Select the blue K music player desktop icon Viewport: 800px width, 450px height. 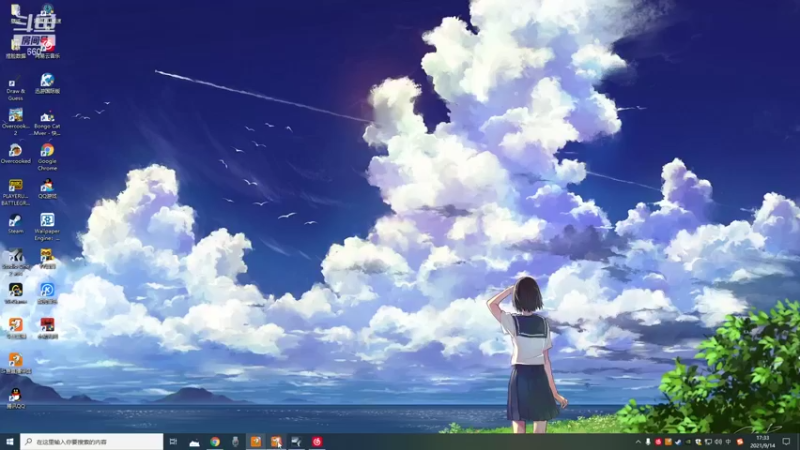point(47,293)
